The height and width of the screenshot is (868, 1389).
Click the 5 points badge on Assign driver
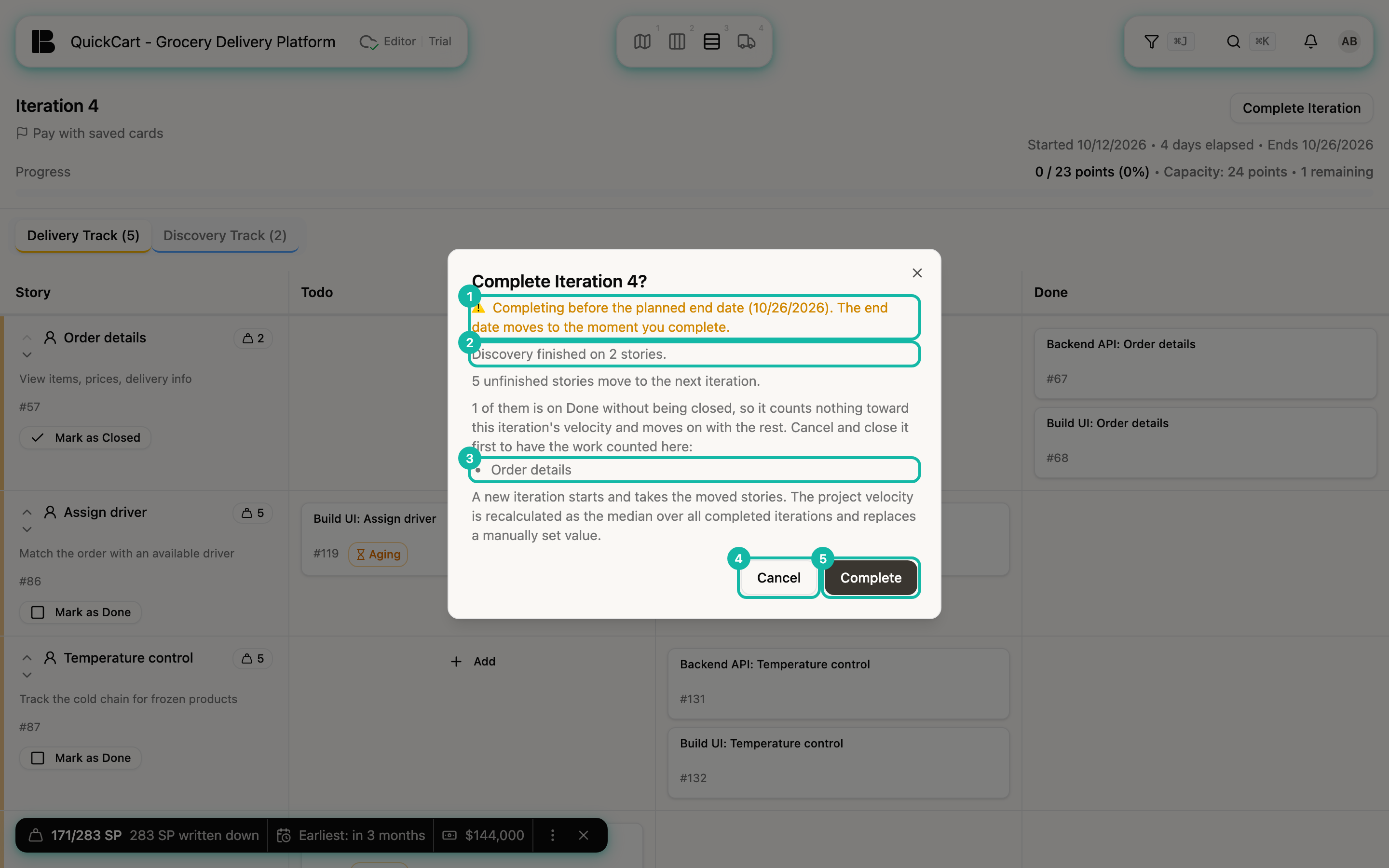coord(253,513)
